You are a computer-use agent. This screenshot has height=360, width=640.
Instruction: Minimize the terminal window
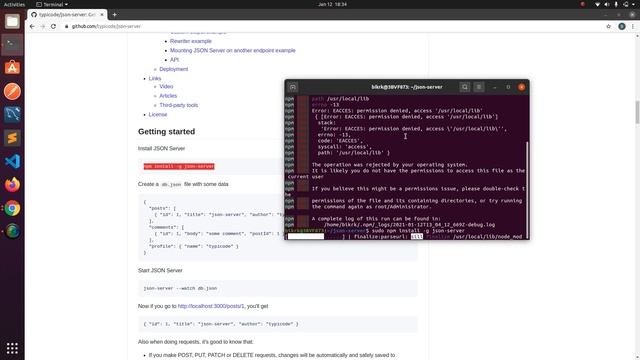click(495, 87)
